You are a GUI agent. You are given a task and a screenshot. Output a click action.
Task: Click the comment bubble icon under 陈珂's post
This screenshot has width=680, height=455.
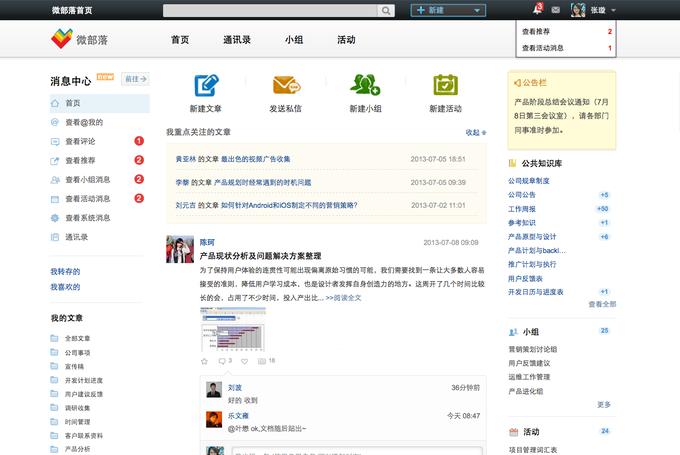pyautogui.click(x=222, y=361)
